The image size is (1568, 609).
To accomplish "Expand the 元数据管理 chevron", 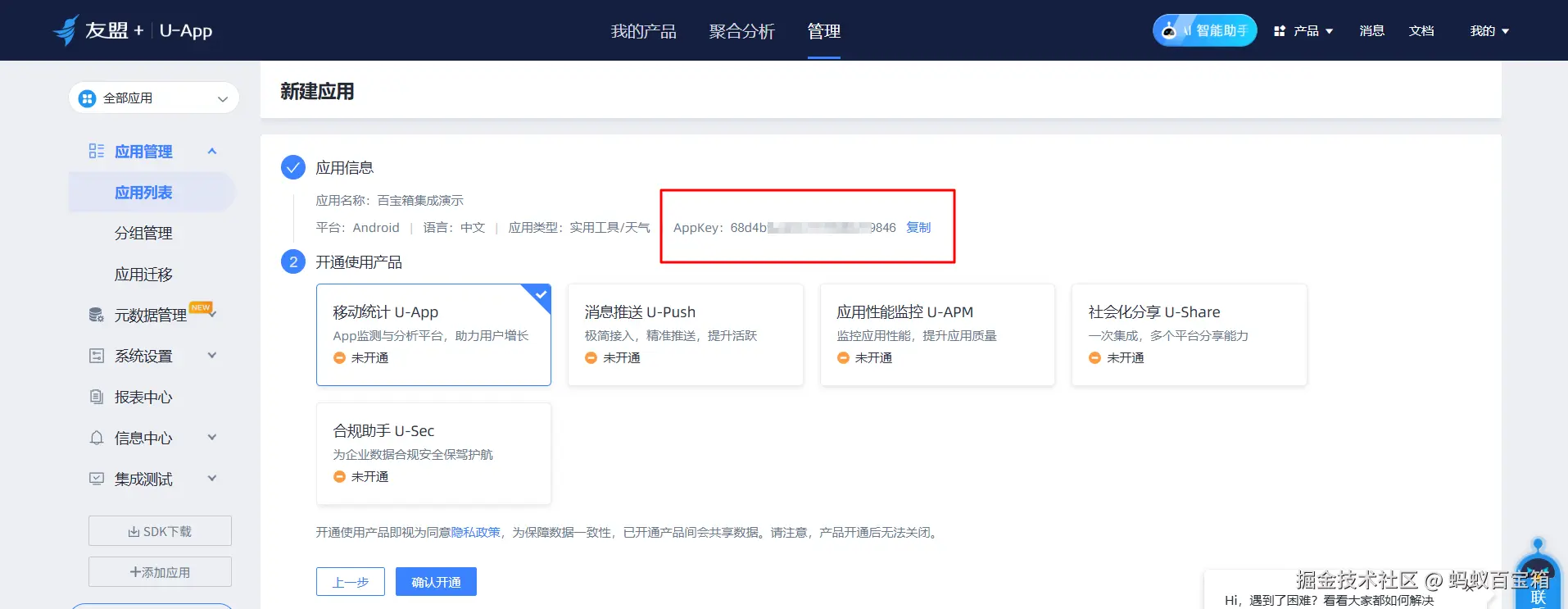I will point(213,315).
